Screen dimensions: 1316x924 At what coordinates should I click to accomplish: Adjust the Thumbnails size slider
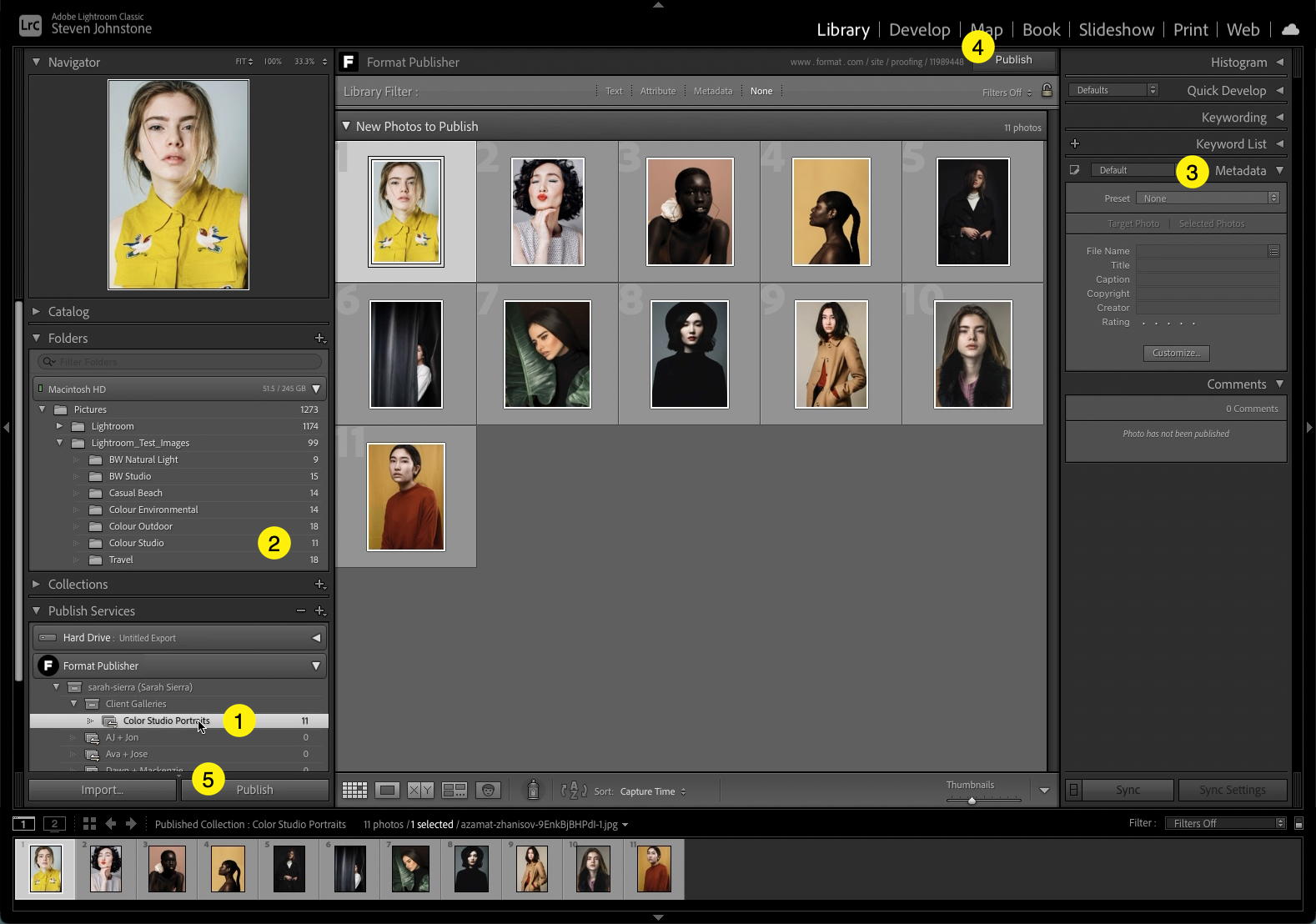[972, 801]
